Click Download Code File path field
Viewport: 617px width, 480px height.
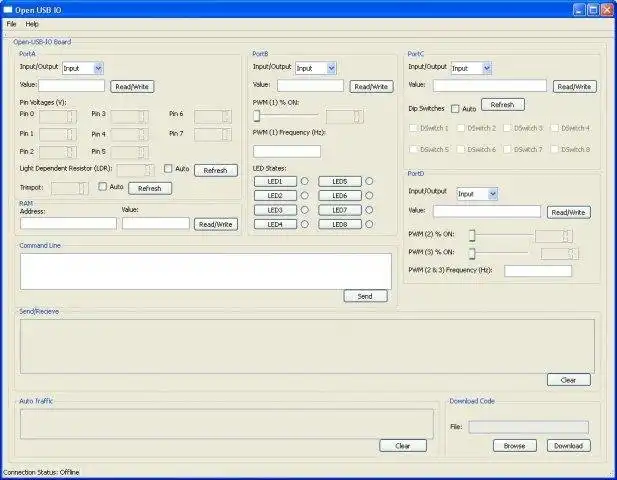tap(528, 427)
